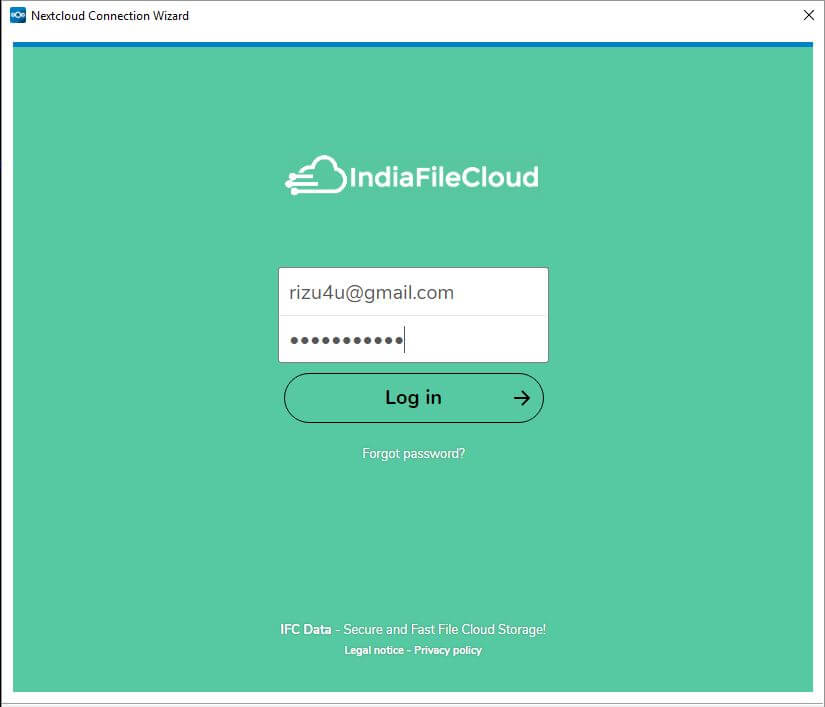Click the text cursor after the password dots
Screen dimensions: 825x707
click(x=403, y=339)
